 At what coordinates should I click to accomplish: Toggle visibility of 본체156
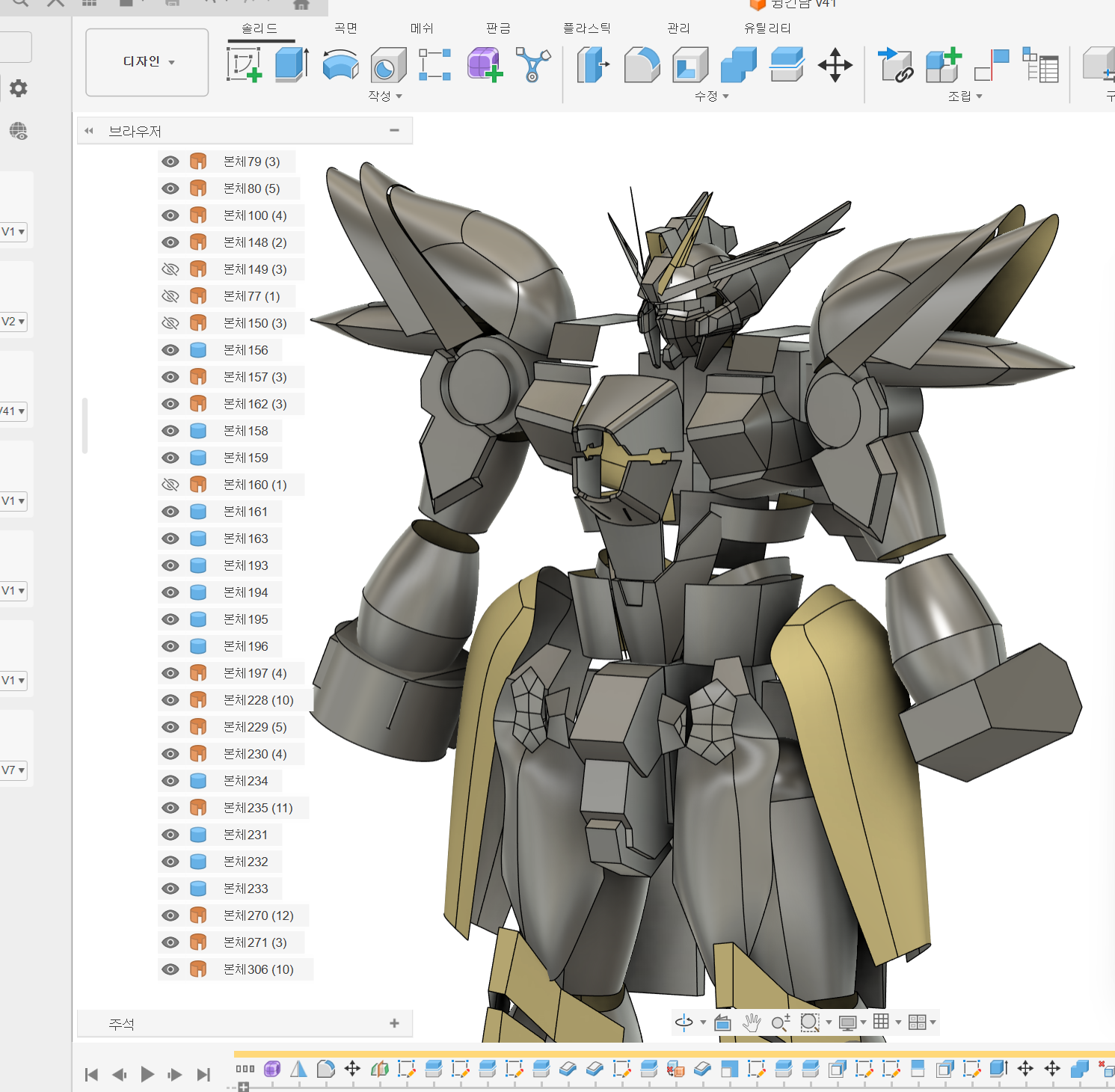pos(171,350)
